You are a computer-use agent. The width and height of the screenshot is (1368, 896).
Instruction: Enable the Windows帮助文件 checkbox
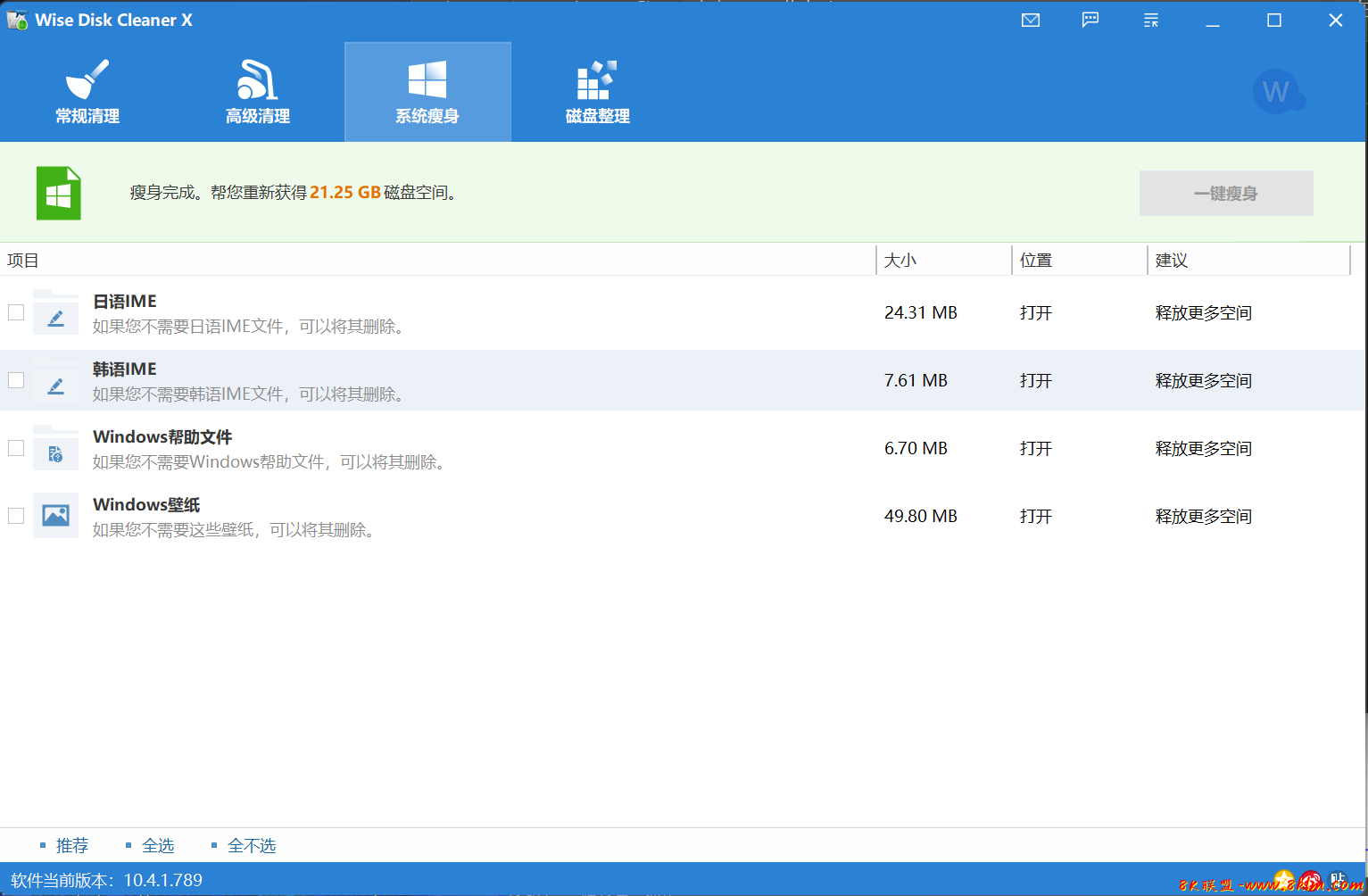tap(16, 448)
